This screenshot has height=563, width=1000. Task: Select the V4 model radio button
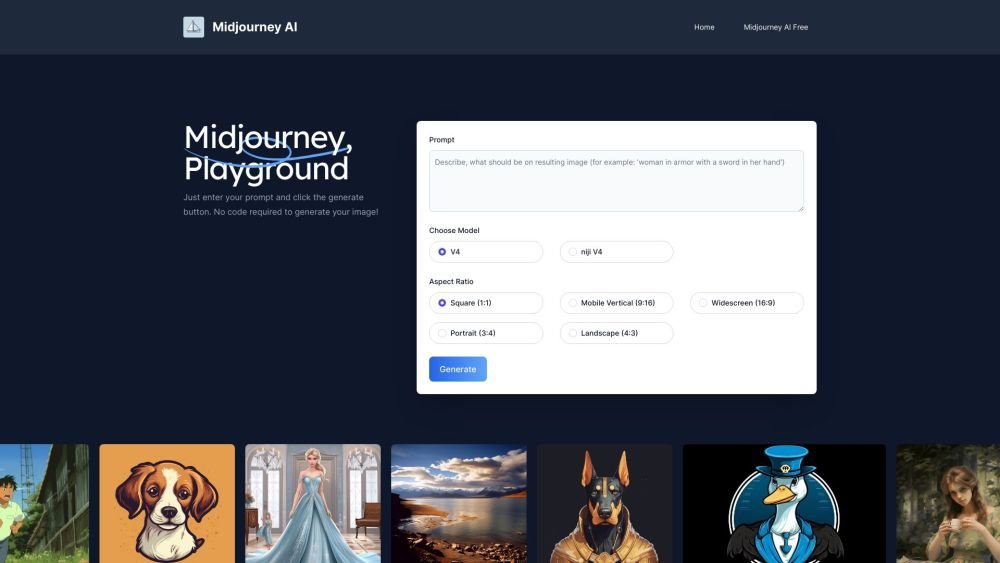click(x=486, y=252)
